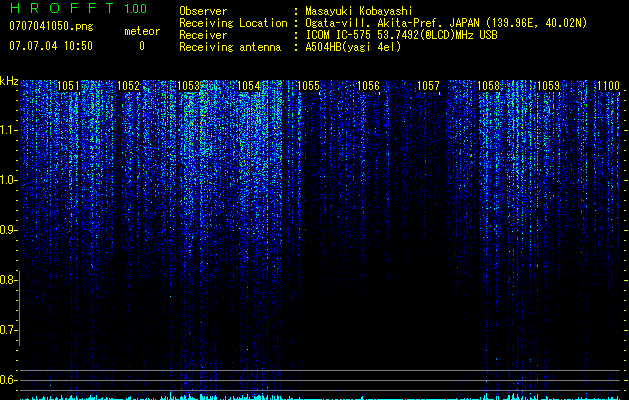Click the 1059 time marker

tap(548, 86)
